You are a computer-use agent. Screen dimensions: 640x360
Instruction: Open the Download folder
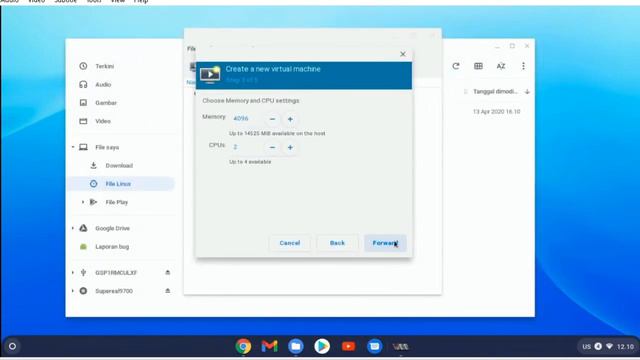(119, 166)
